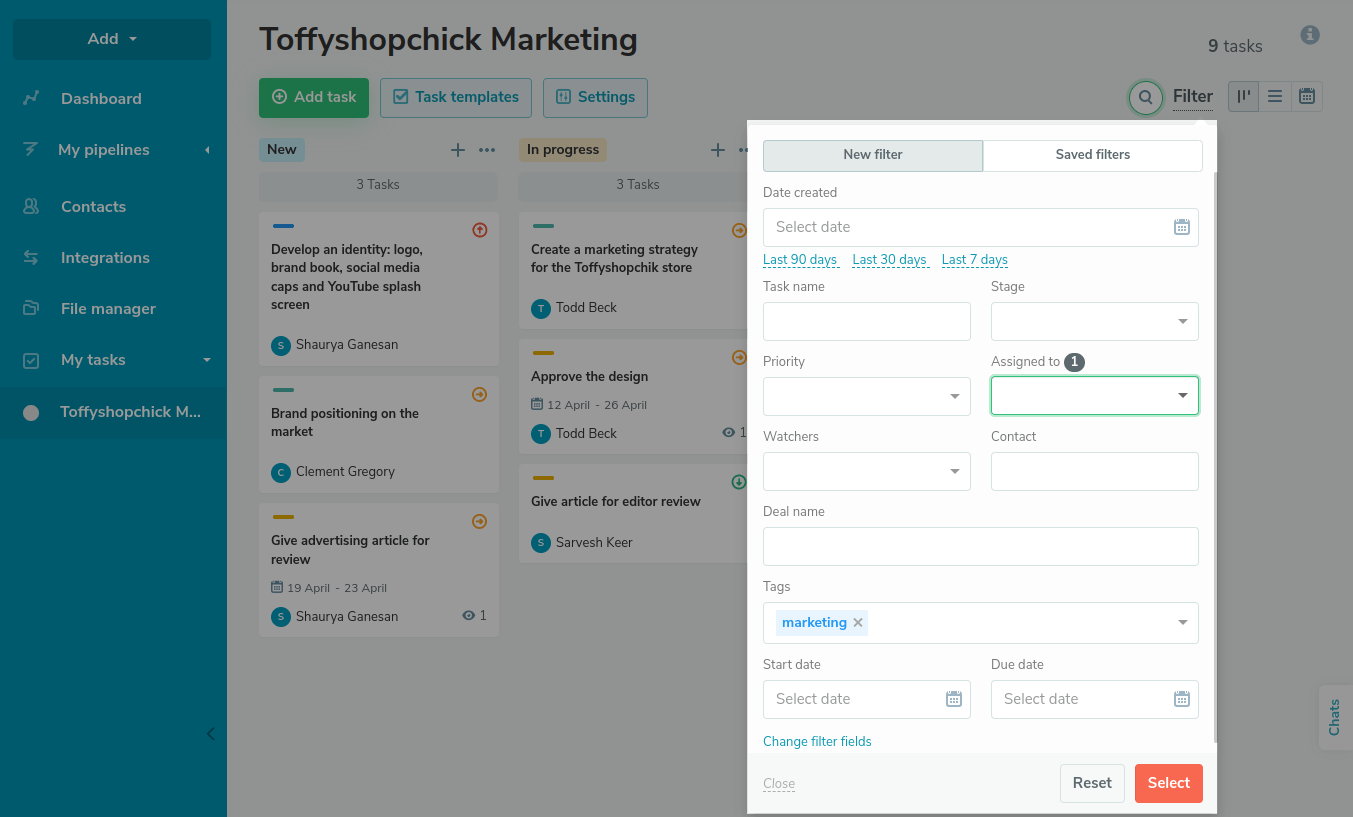
Task: Switch to Saved filters tab
Action: click(x=1092, y=155)
